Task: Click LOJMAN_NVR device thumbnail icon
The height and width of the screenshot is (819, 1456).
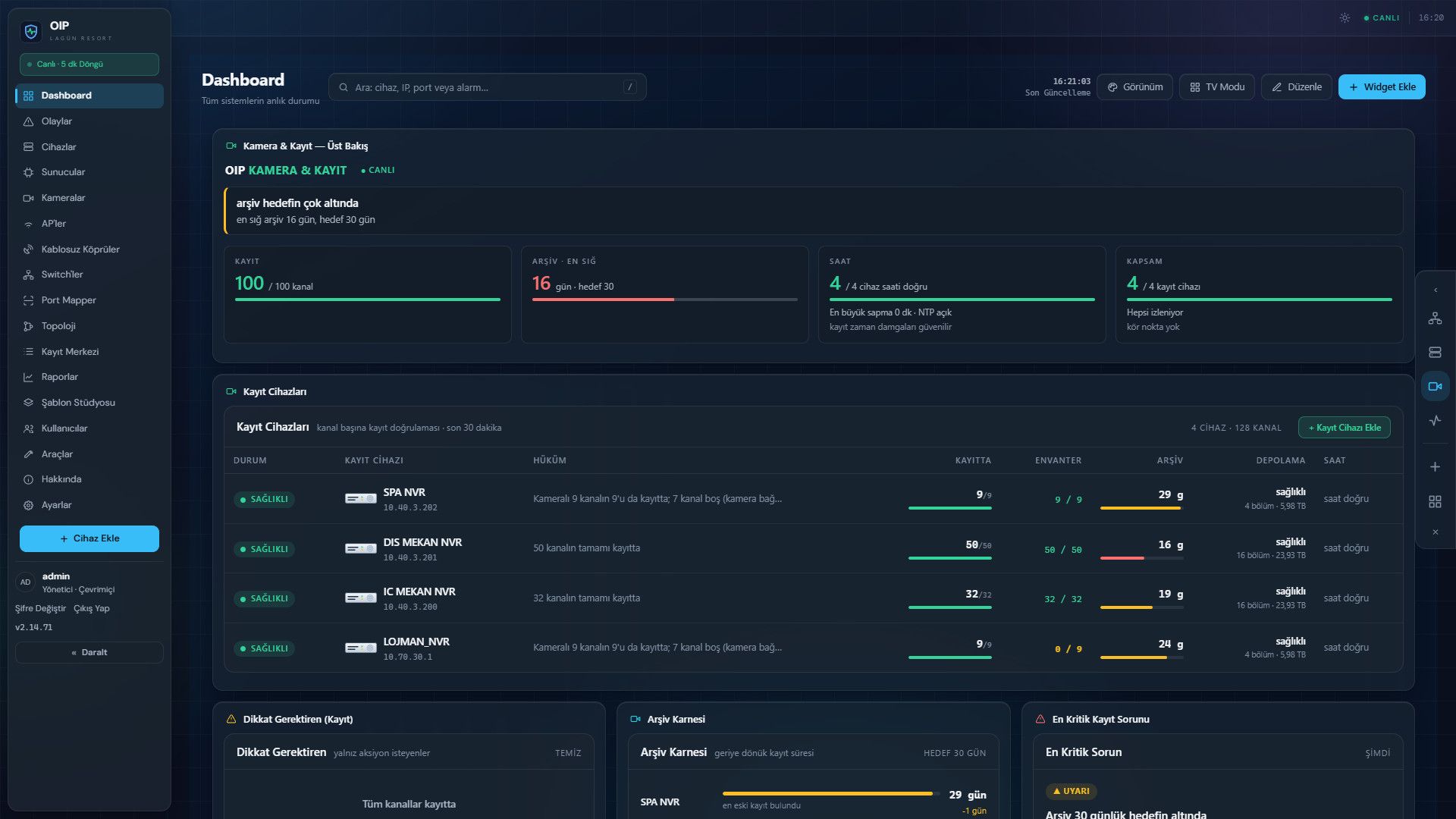Action: click(x=360, y=648)
